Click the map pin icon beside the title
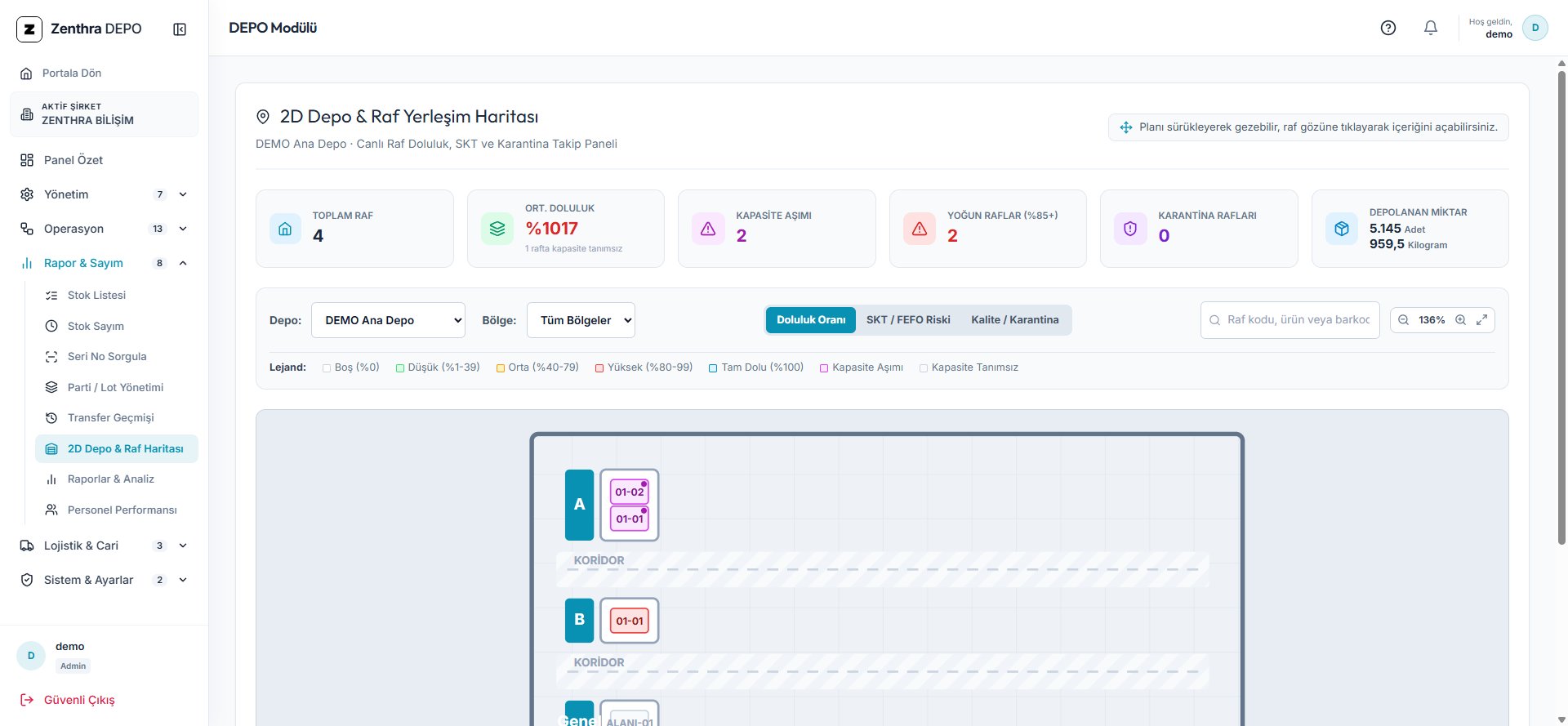The width and height of the screenshot is (1568, 726). [263, 117]
